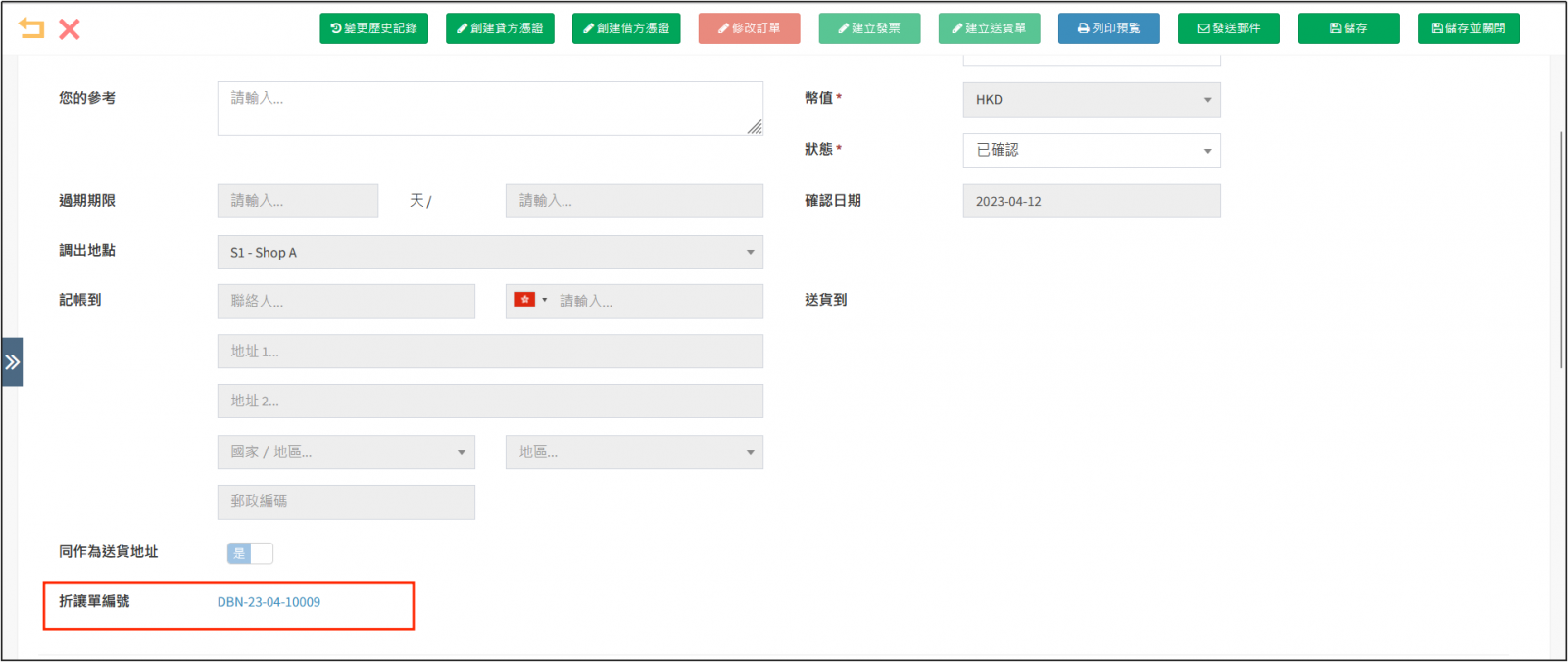The height and width of the screenshot is (662, 1568).
Task: Click the phone number field beside the flag
Action: [x=657, y=302]
